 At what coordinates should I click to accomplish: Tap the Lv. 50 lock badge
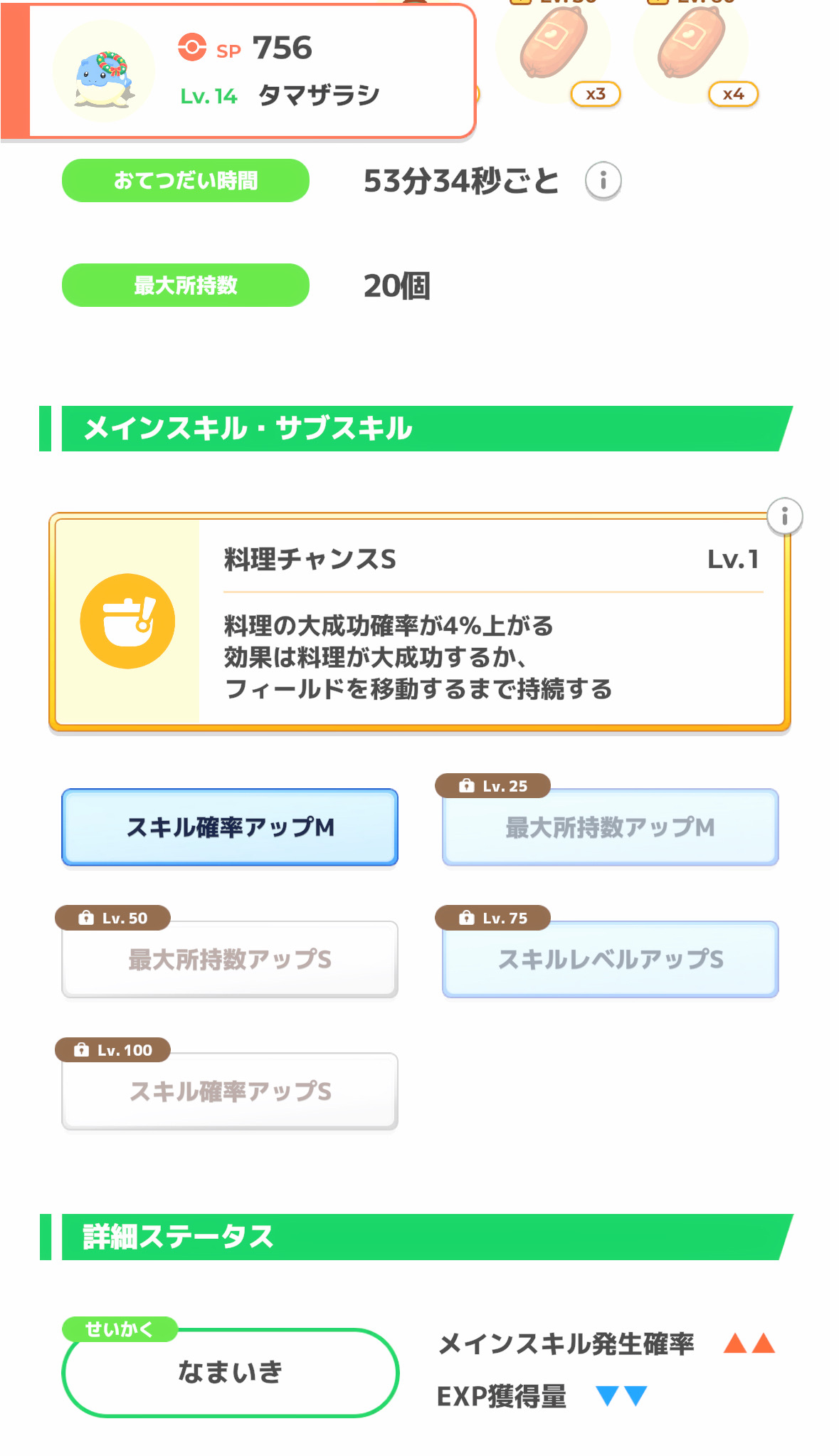[112, 918]
